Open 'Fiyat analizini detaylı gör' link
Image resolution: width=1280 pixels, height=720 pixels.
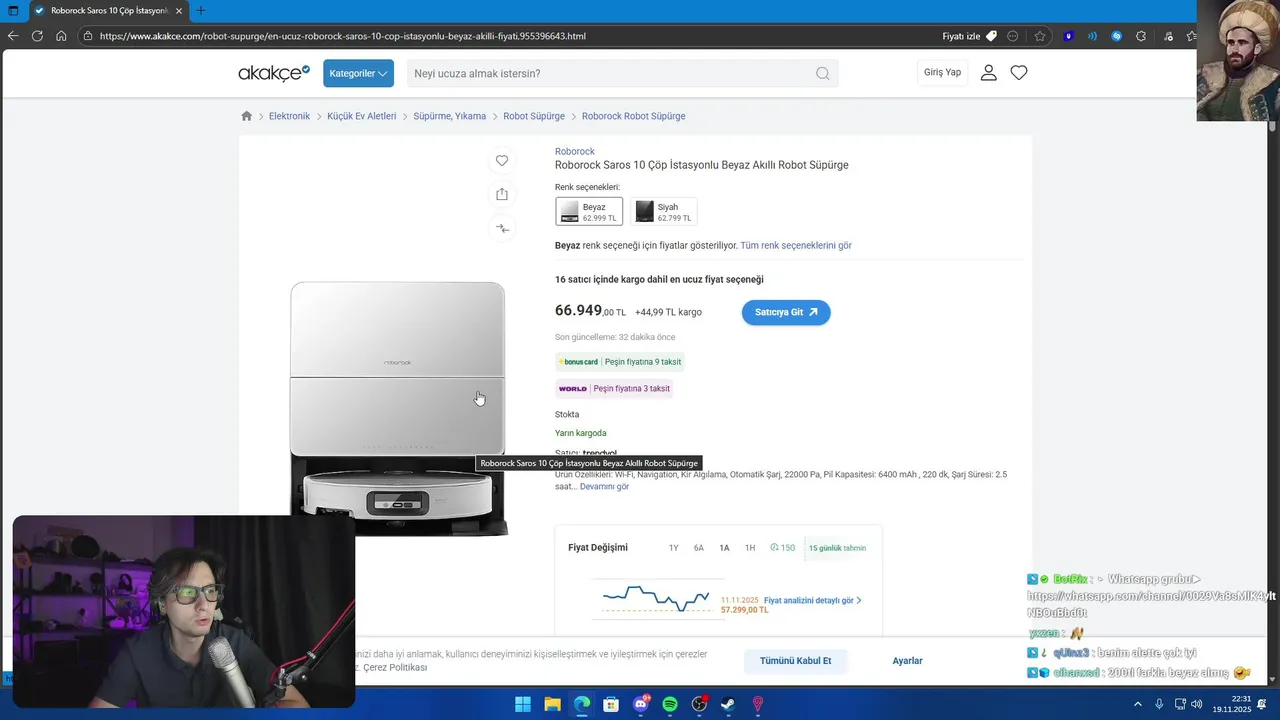812,601
